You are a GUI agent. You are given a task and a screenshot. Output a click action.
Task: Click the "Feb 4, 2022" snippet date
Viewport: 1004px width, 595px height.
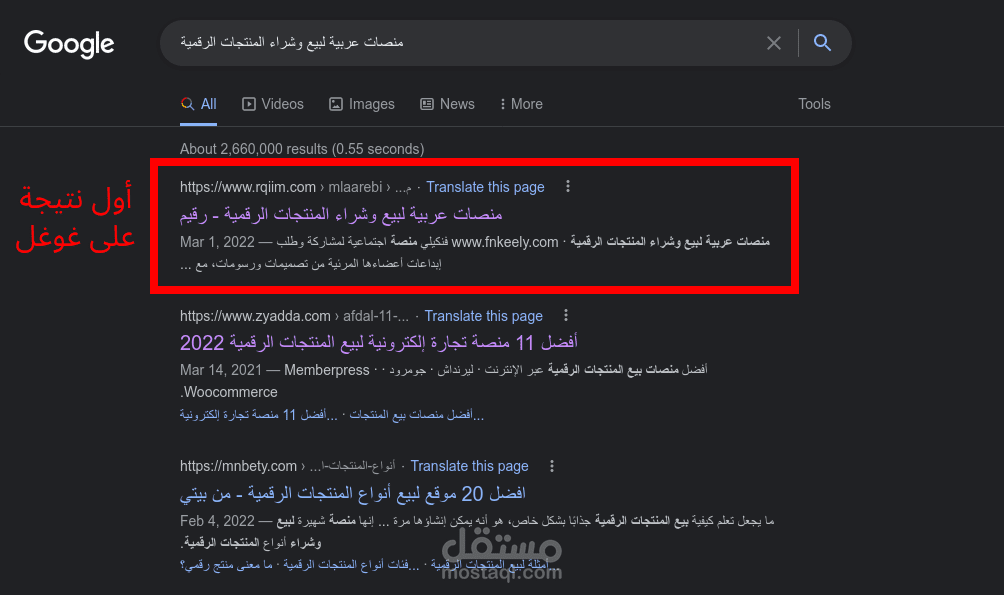pos(217,521)
